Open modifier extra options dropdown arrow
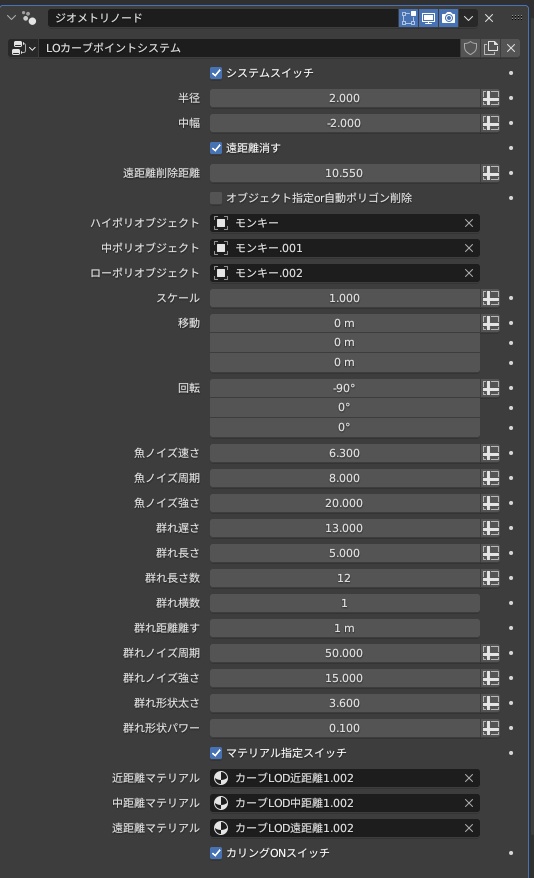534x878 pixels. (469, 18)
